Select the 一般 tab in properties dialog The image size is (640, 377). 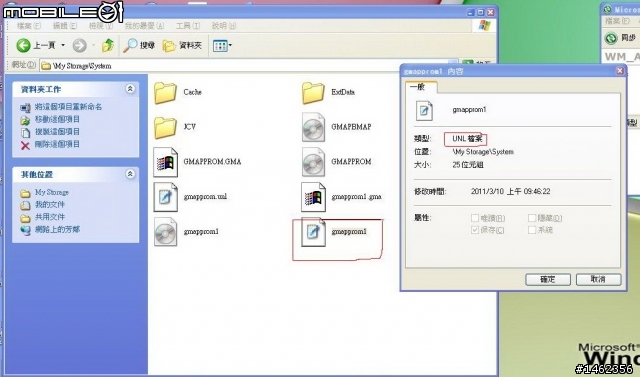(420, 87)
